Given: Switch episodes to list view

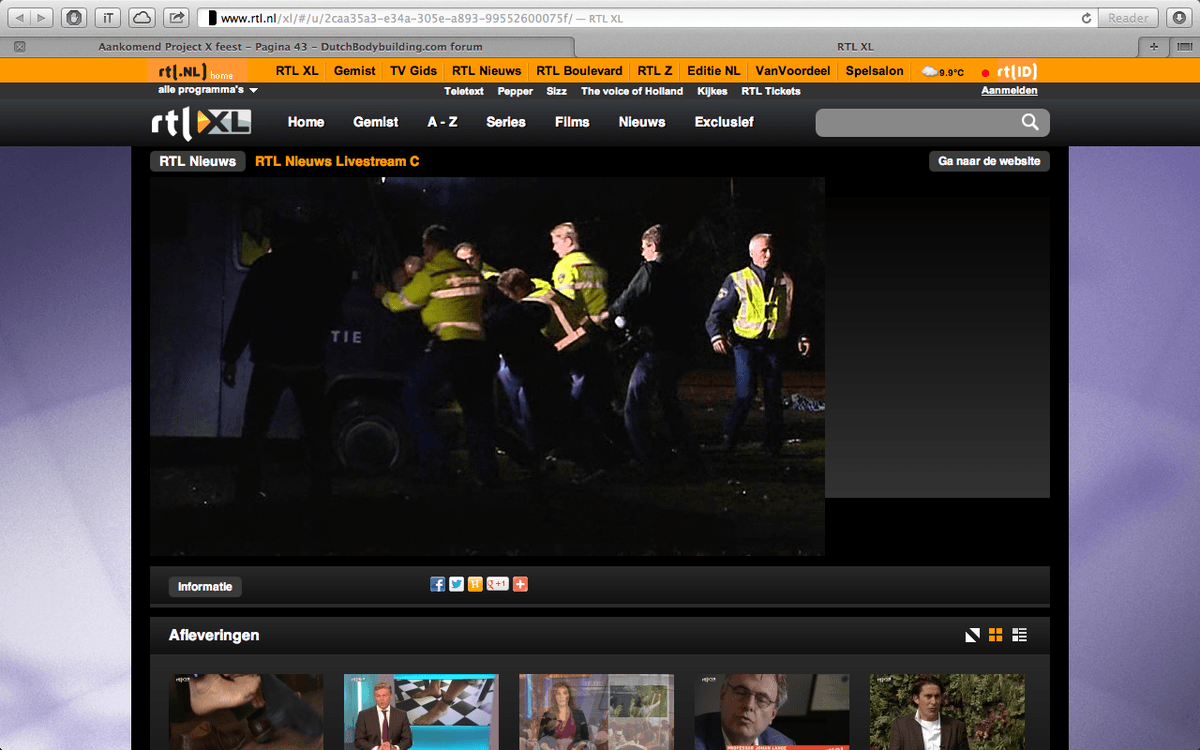Looking at the screenshot, I should (1020, 635).
